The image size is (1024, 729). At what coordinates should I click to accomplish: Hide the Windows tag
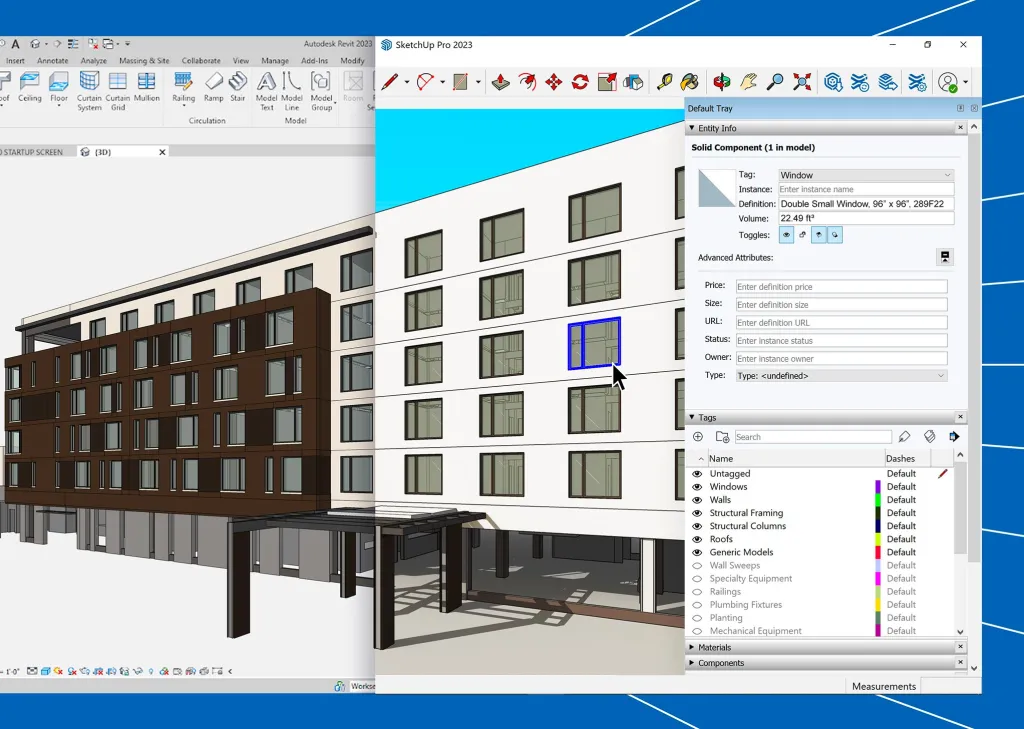tap(697, 487)
